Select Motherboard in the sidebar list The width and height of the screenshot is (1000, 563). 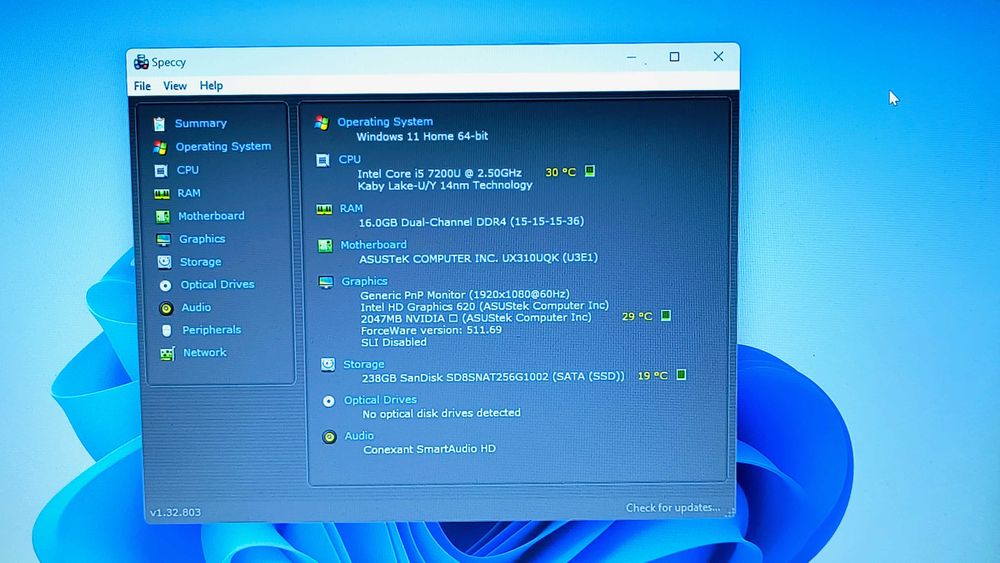pyautogui.click(x=211, y=216)
